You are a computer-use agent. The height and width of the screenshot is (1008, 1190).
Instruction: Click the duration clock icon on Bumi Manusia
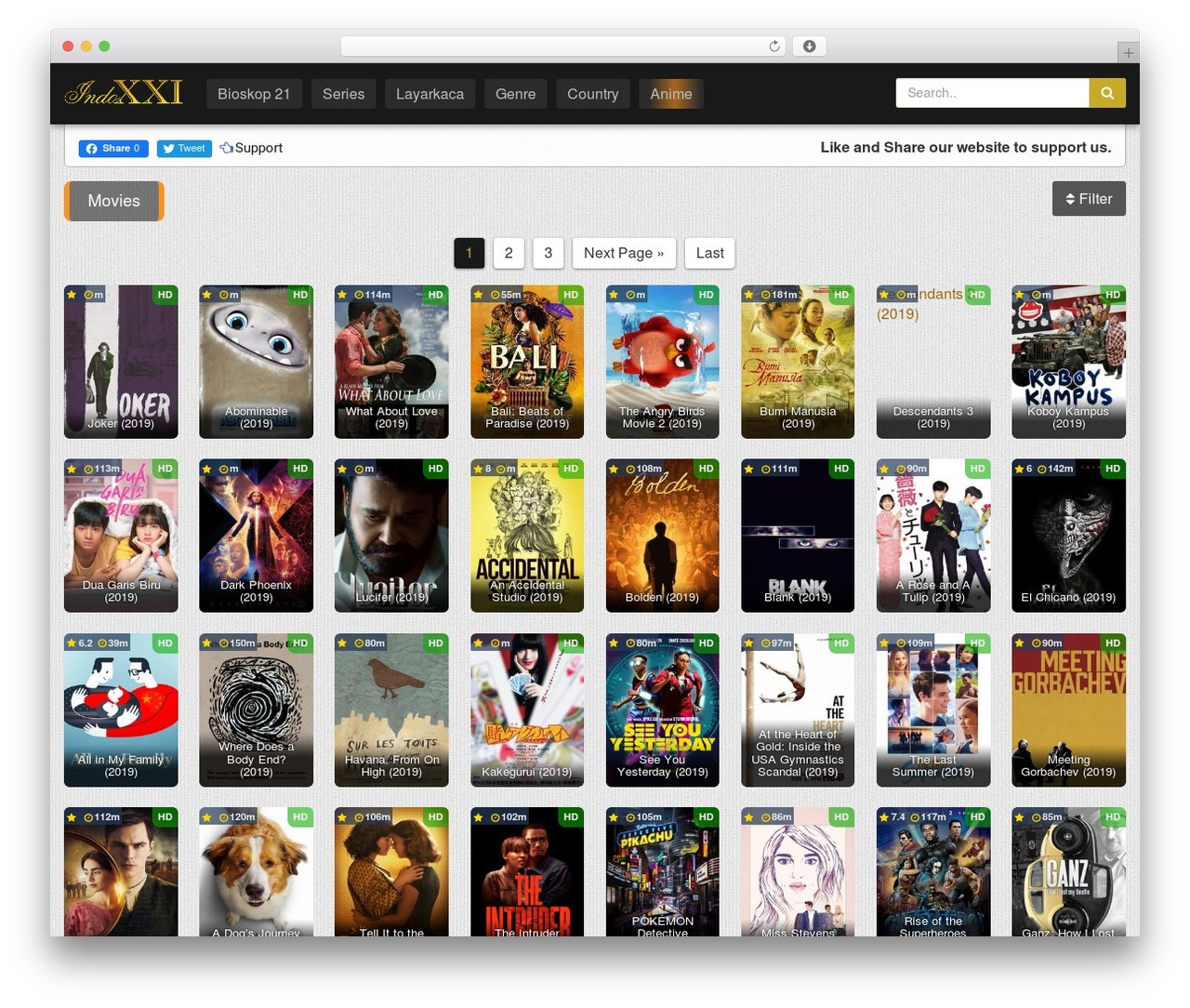(x=766, y=295)
